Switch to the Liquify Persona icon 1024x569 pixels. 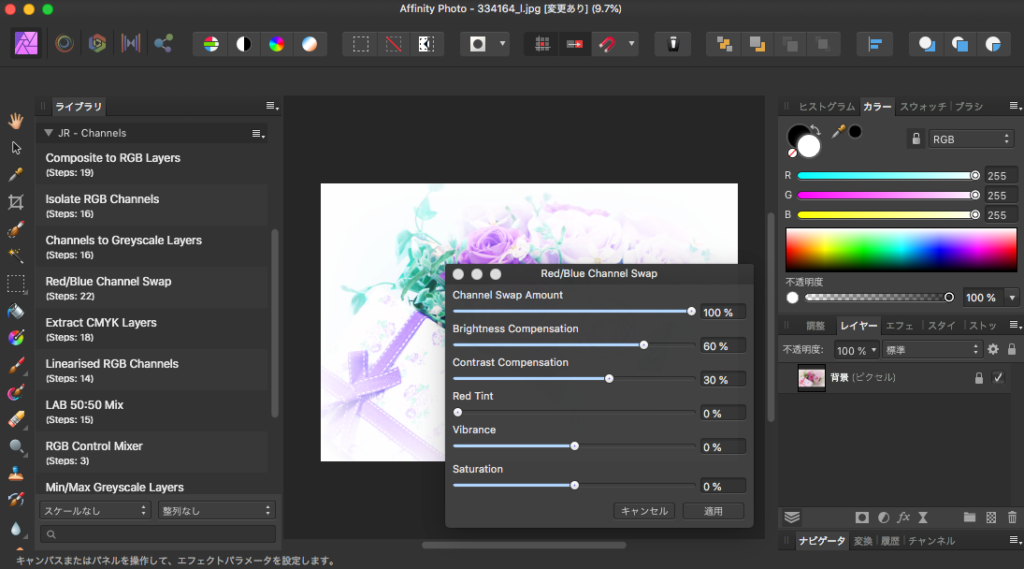tap(64, 44)
